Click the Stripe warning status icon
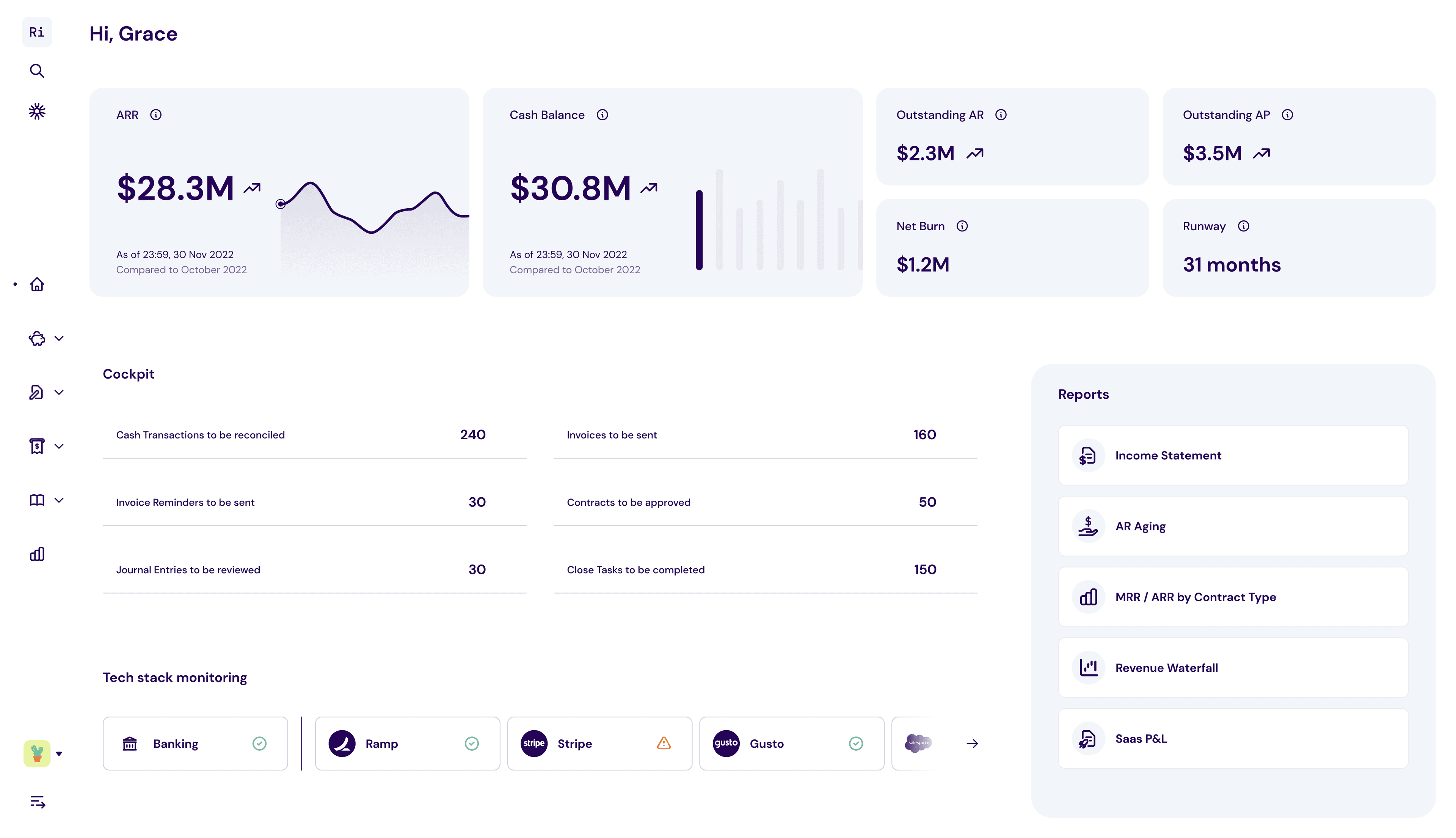Viewport: 1456px width, 838px height. 663,743
